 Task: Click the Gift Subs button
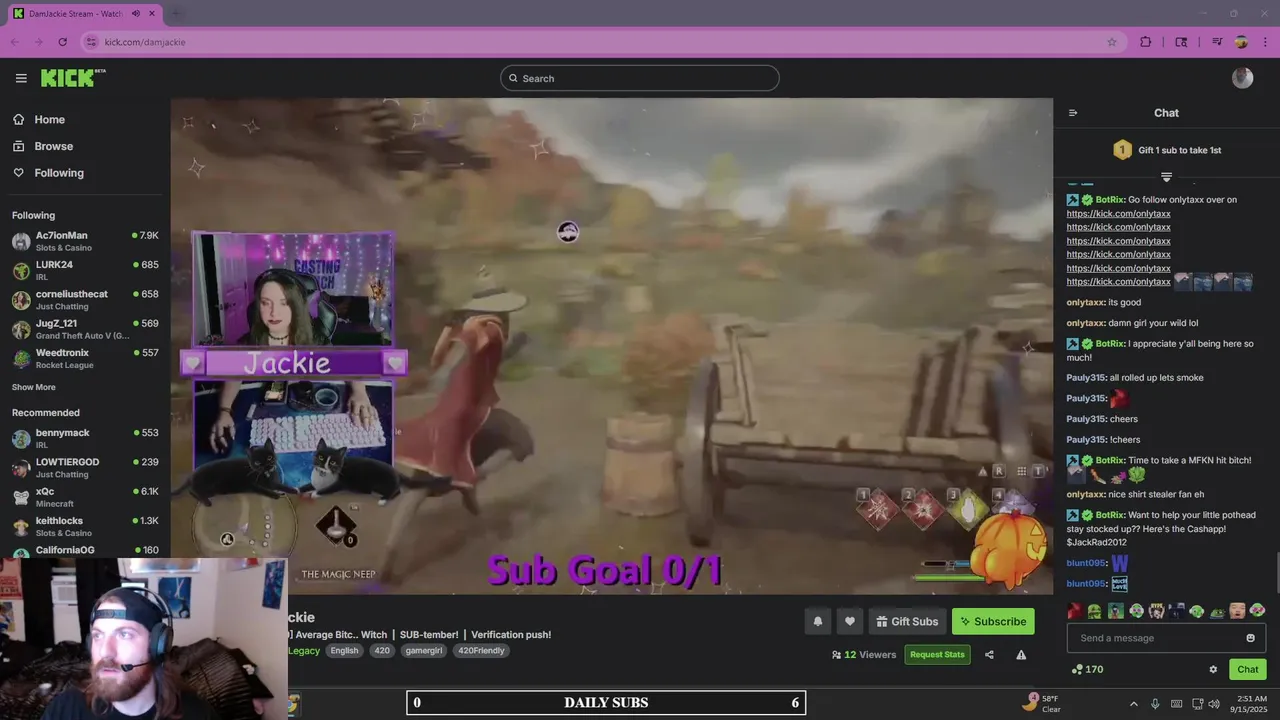(x=907, y=621)
